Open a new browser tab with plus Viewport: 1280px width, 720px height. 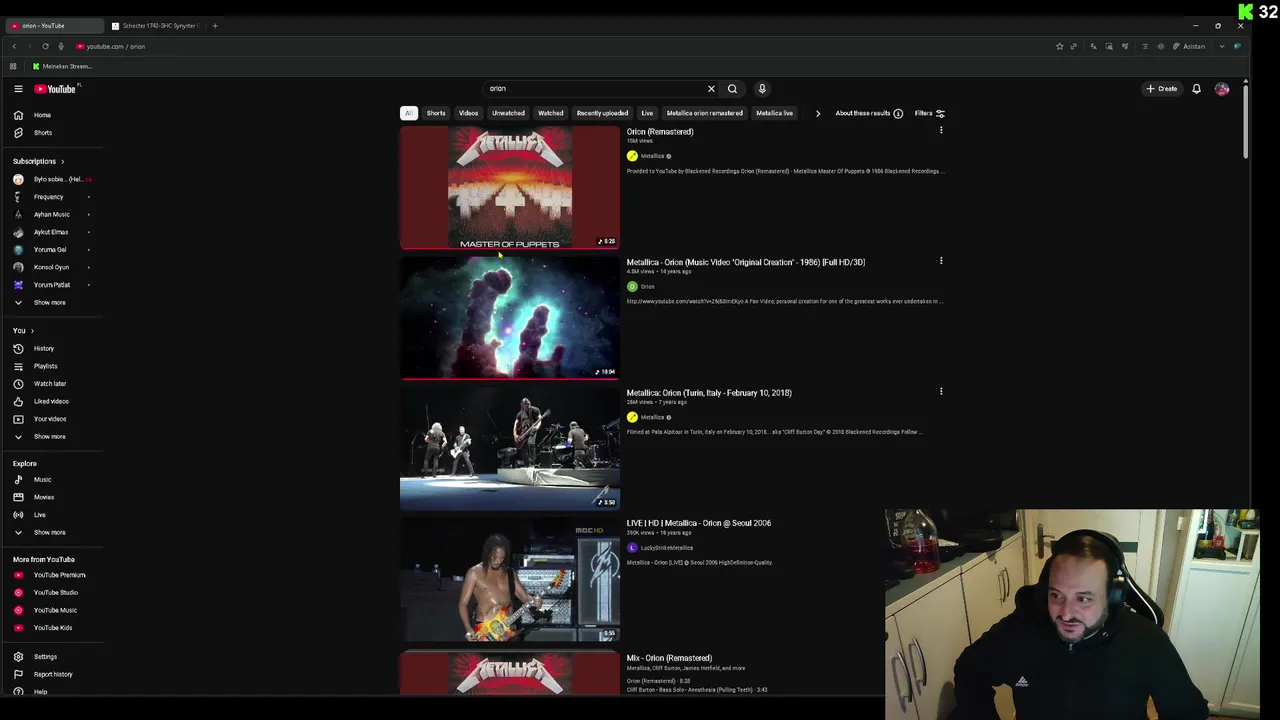[215, 26]
